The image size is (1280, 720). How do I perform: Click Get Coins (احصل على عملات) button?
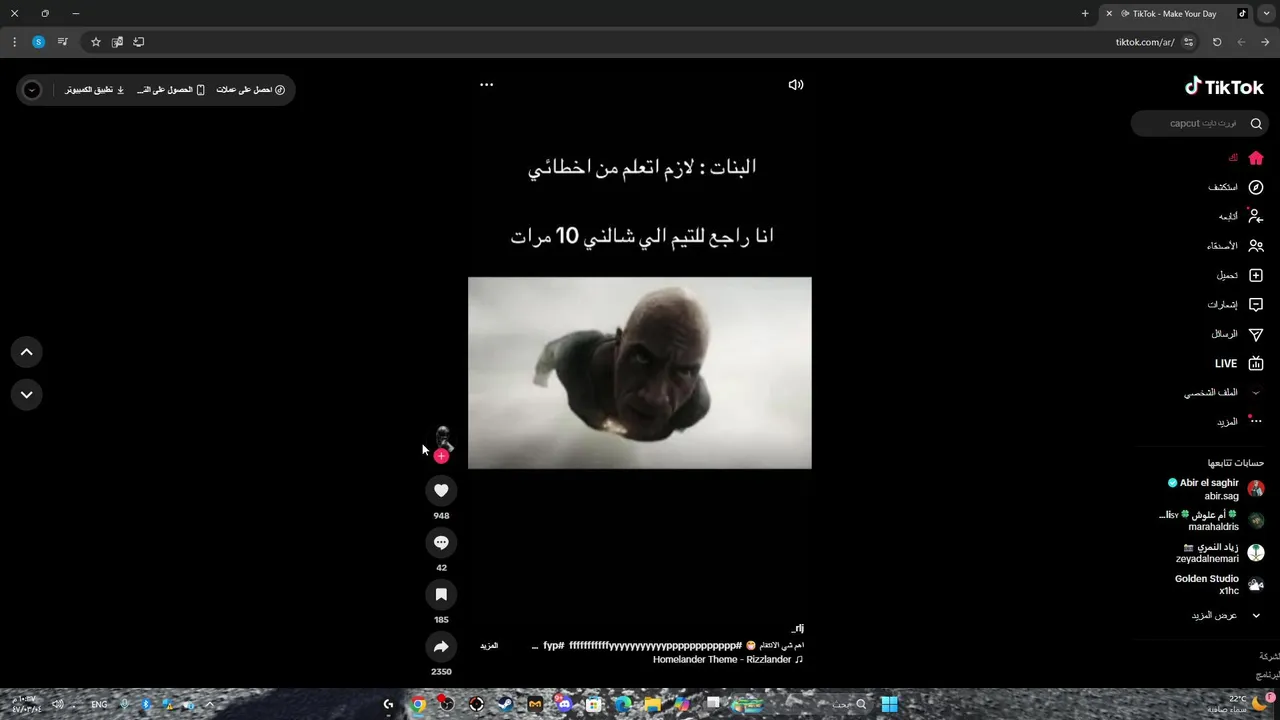pos(251,90)
